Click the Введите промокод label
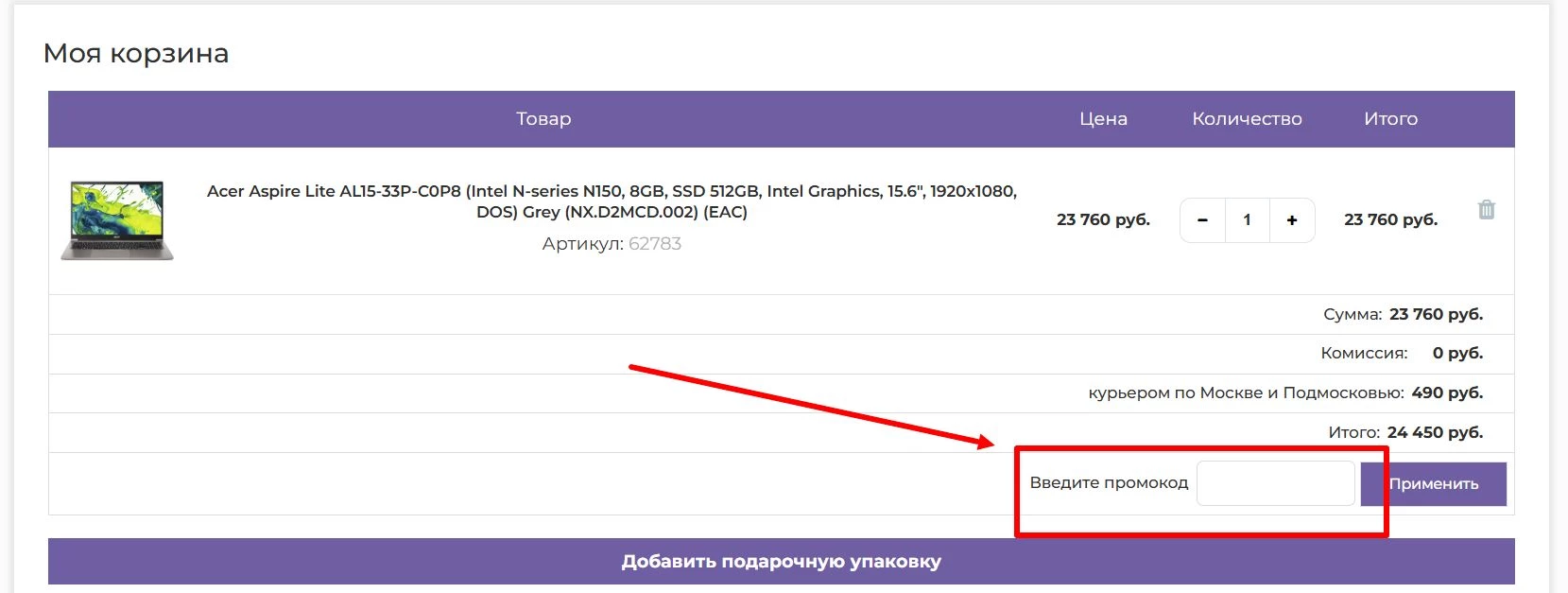The image size is (1568, 593). 1109,482
